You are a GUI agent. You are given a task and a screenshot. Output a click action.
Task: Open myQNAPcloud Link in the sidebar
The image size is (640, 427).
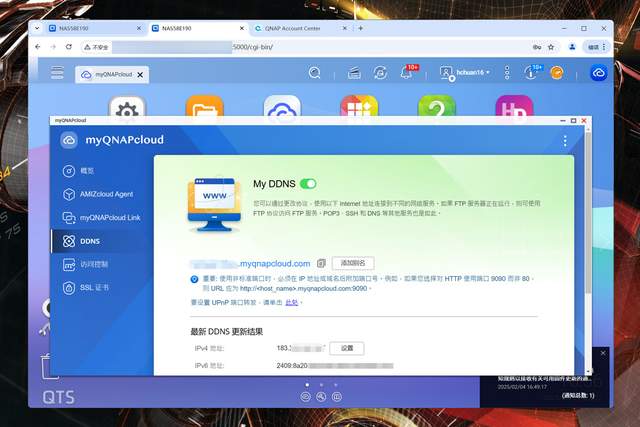(x=101, y=218)
